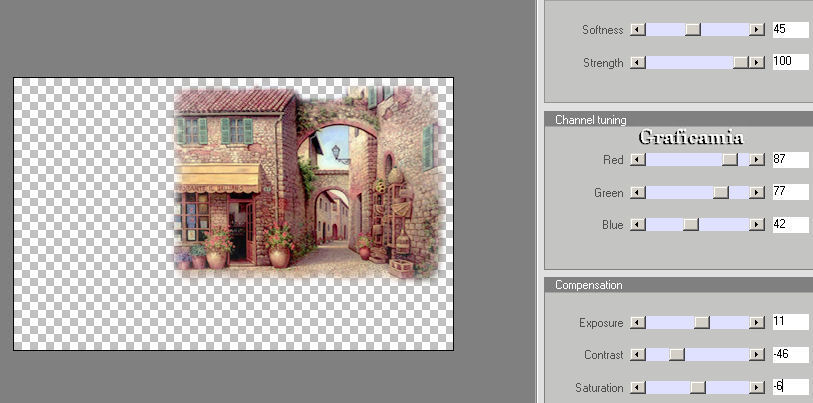Click the Strength slider left arrow
Screen dimensions: 813x403
click(x=638, y=63)
